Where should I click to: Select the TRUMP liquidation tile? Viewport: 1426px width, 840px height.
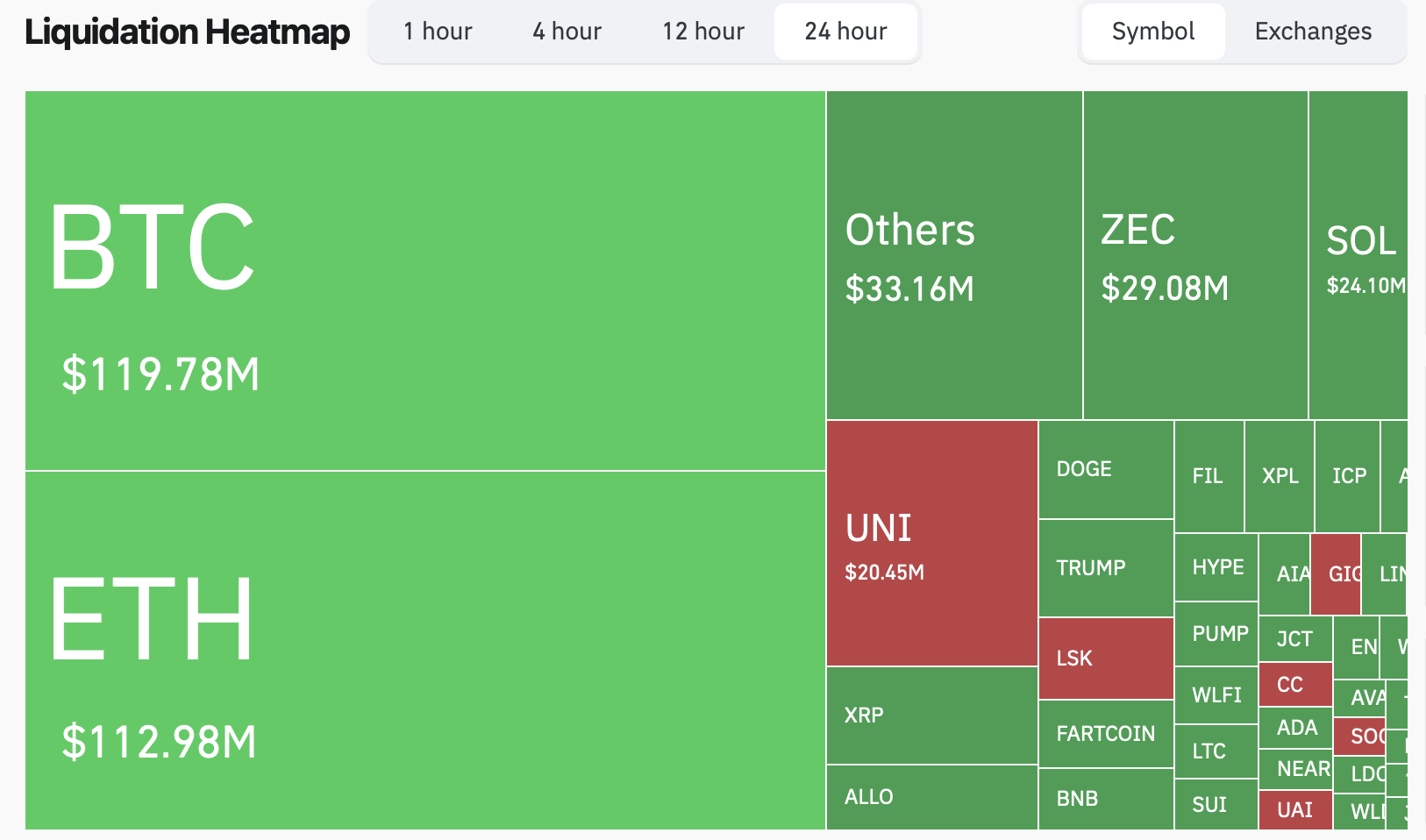click(x=1106, y=568)
